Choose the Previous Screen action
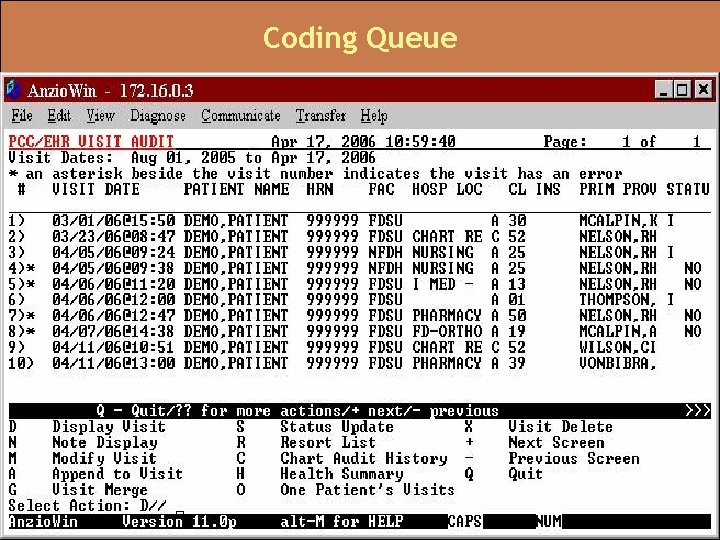The height and width of the screenshot is (540, 720). tap(574, 458)
